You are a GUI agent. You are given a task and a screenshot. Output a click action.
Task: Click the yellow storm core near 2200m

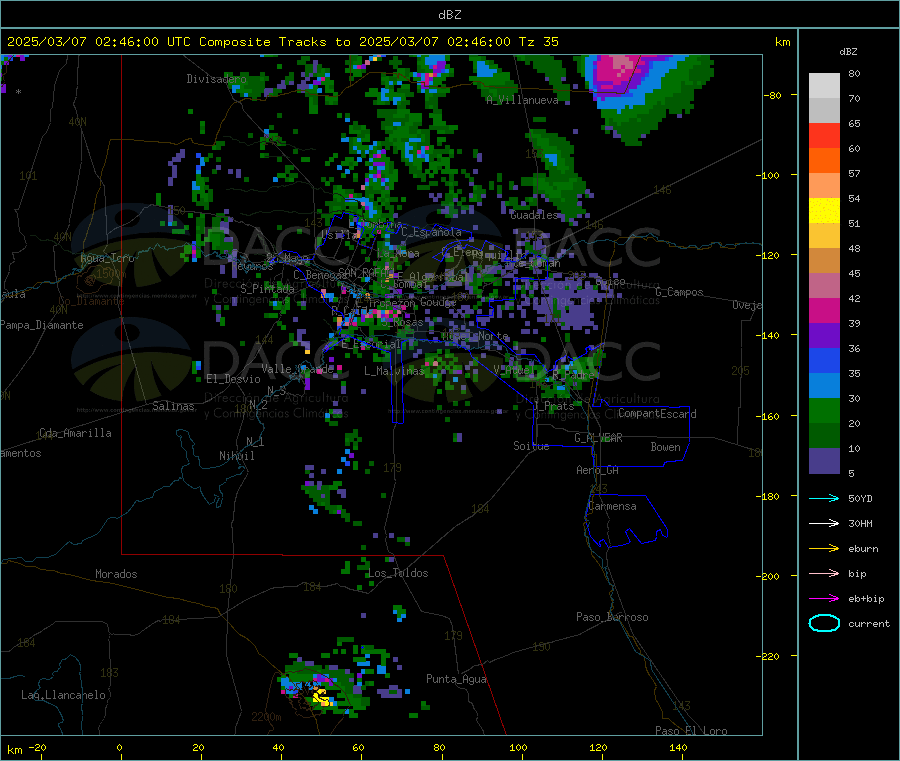320,697
